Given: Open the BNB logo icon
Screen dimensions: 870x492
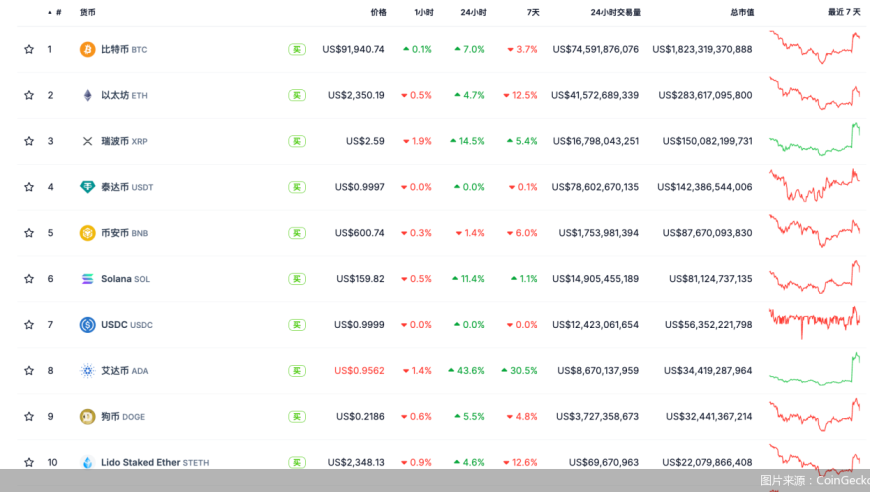Looking at the screenshot, I should coord(87,233).
